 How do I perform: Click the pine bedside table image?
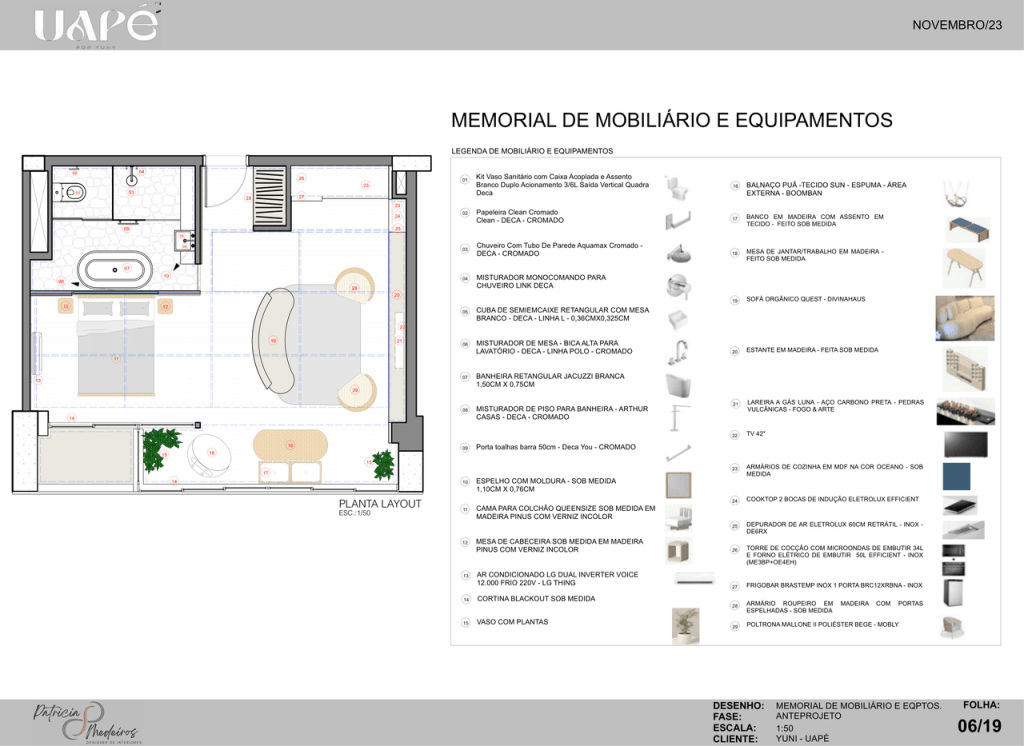pyautogui.click(x=679, y=550)
